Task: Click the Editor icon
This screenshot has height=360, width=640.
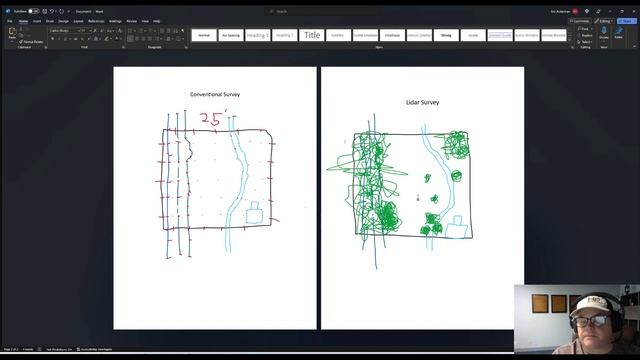Action: 619,32
